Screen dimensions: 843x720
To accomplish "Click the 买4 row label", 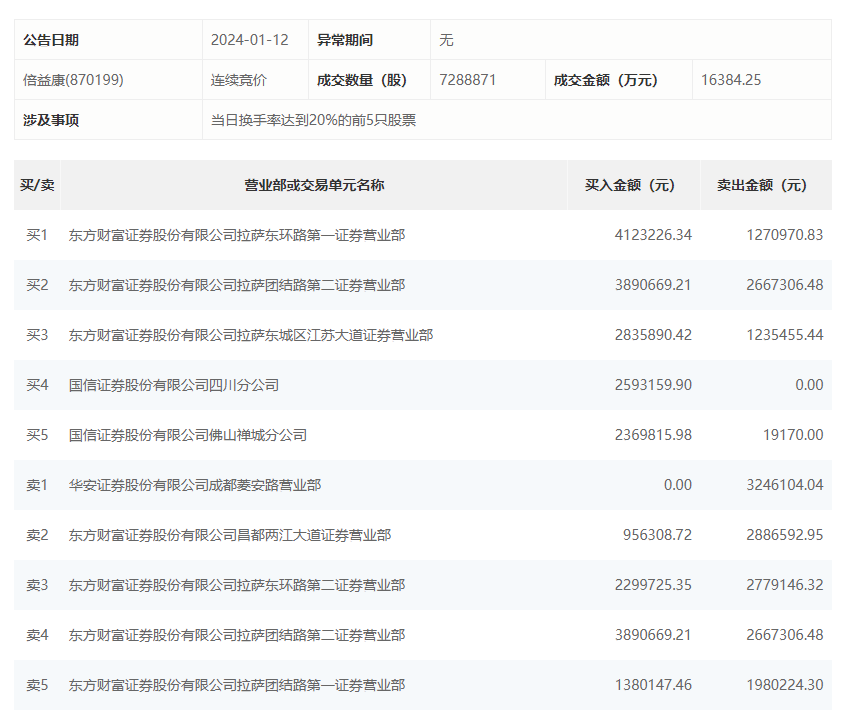I will pyautogui.click(x=37, y=385).
